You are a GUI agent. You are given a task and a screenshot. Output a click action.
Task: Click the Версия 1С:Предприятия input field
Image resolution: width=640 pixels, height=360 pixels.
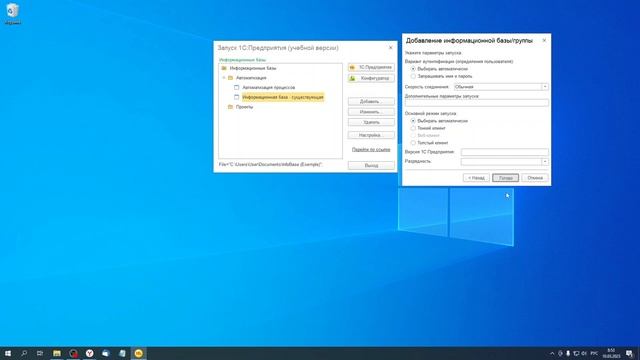click(504, 152)
